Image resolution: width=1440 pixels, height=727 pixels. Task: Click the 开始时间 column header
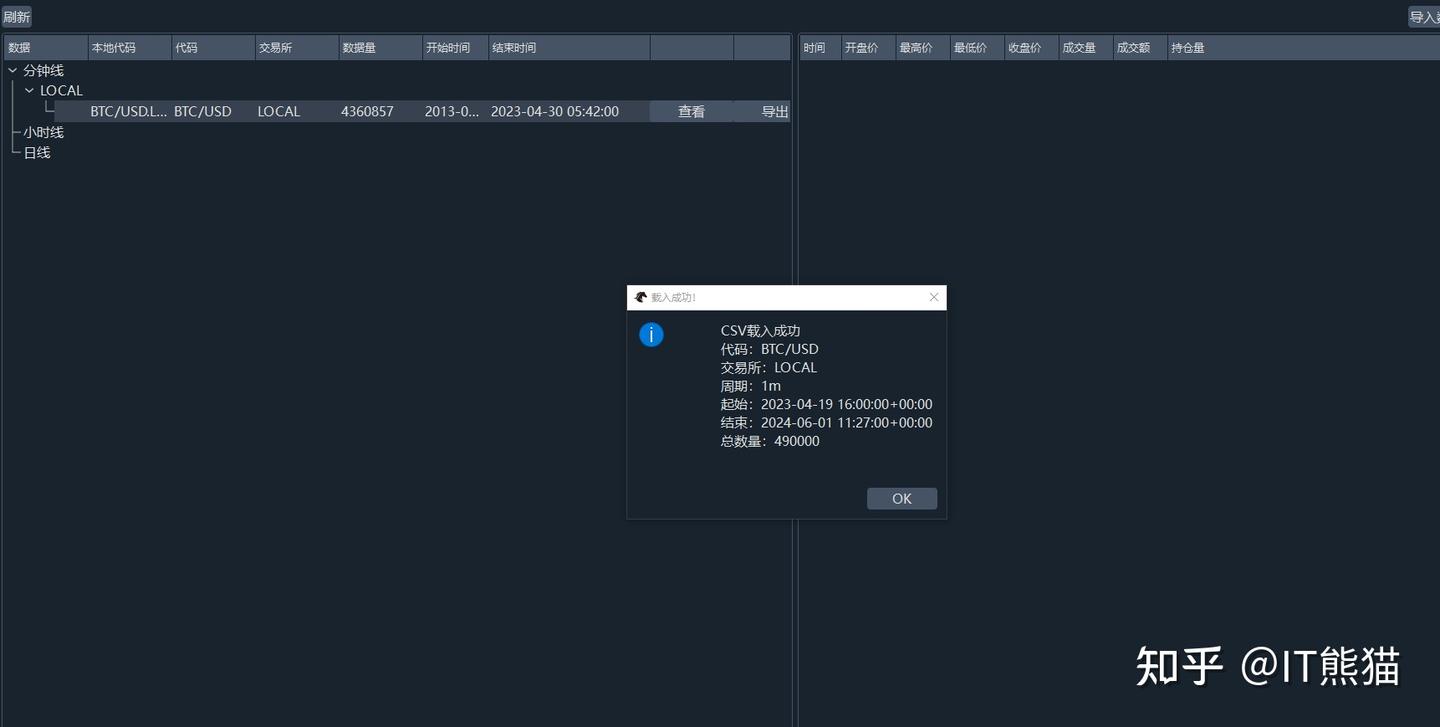pyautogui.click(x=448, y=47)
